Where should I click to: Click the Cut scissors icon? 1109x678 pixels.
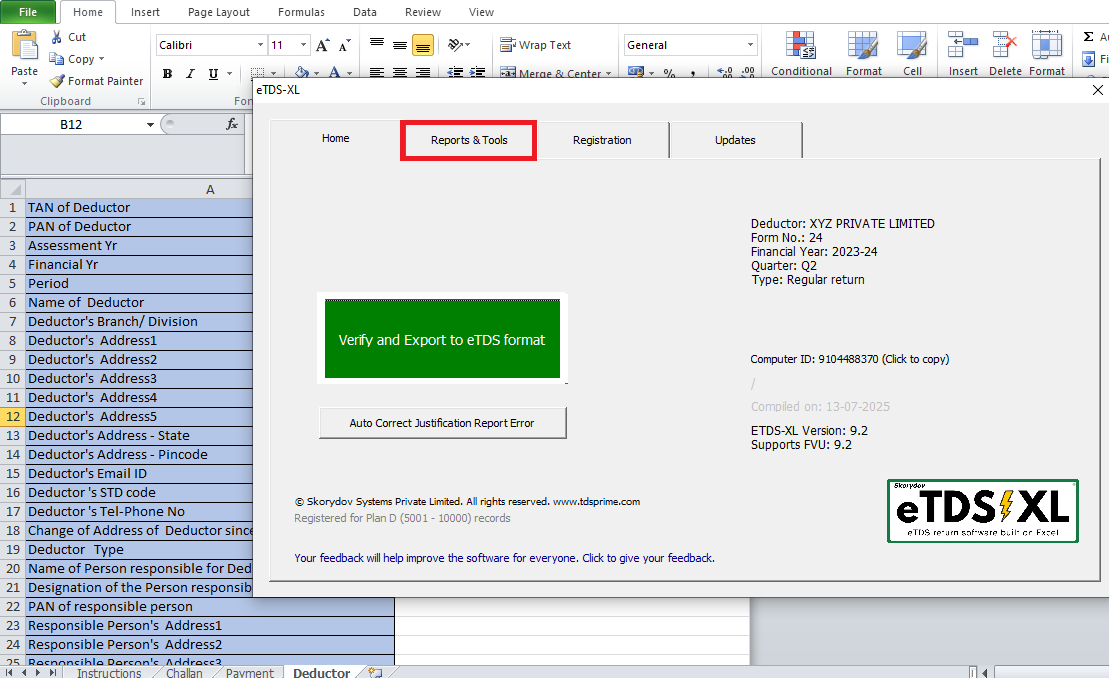(56, 37)
